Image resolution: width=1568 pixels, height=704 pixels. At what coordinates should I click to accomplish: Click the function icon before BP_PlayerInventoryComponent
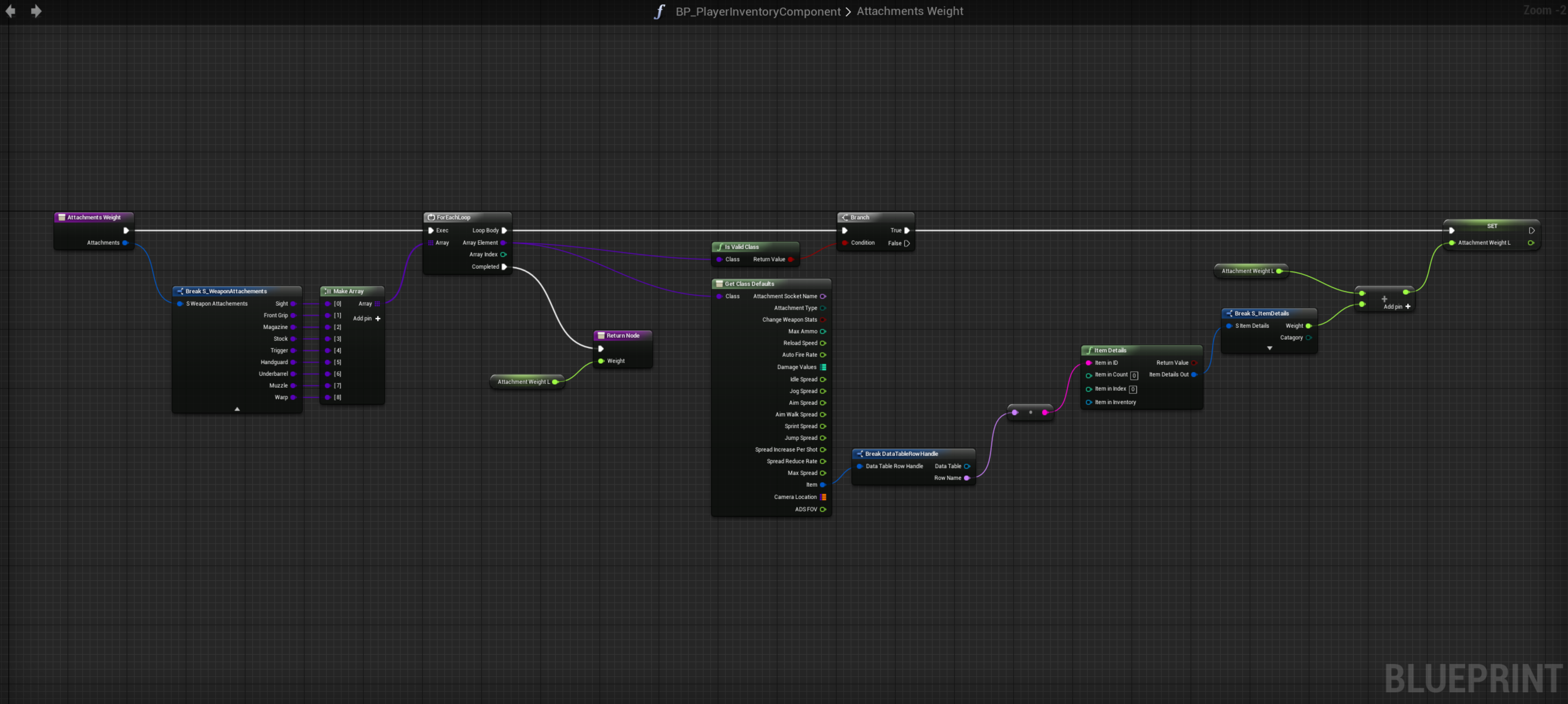click(x=659, y=11)
